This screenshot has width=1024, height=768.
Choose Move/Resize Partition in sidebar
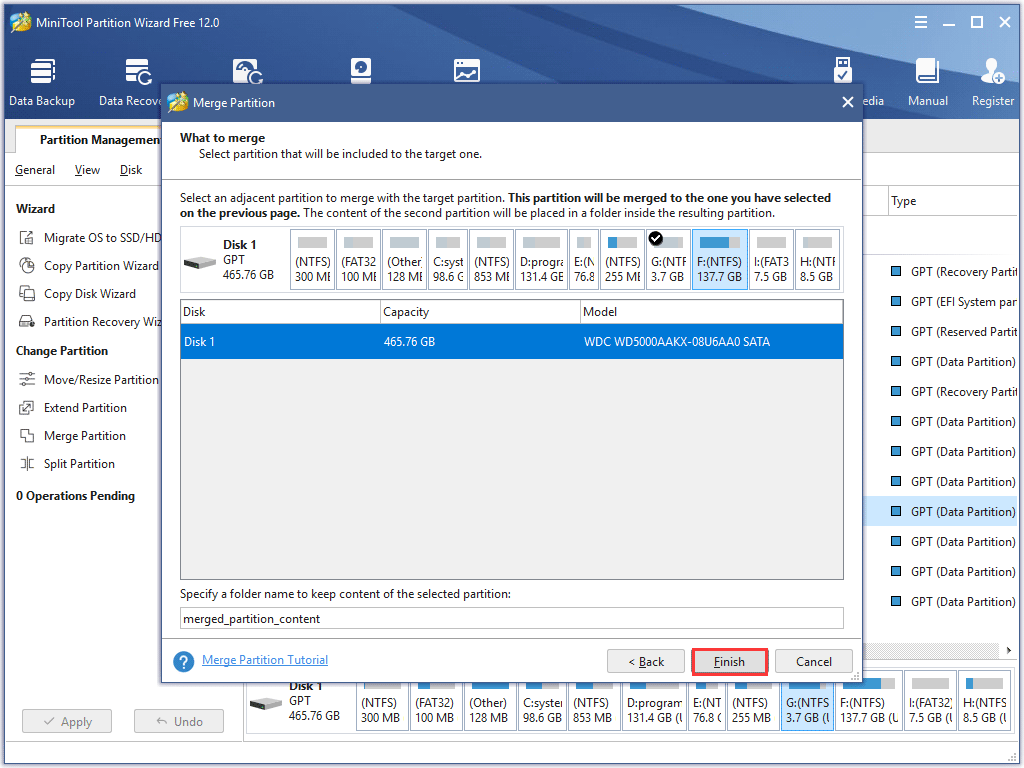[x=89, y=380]
